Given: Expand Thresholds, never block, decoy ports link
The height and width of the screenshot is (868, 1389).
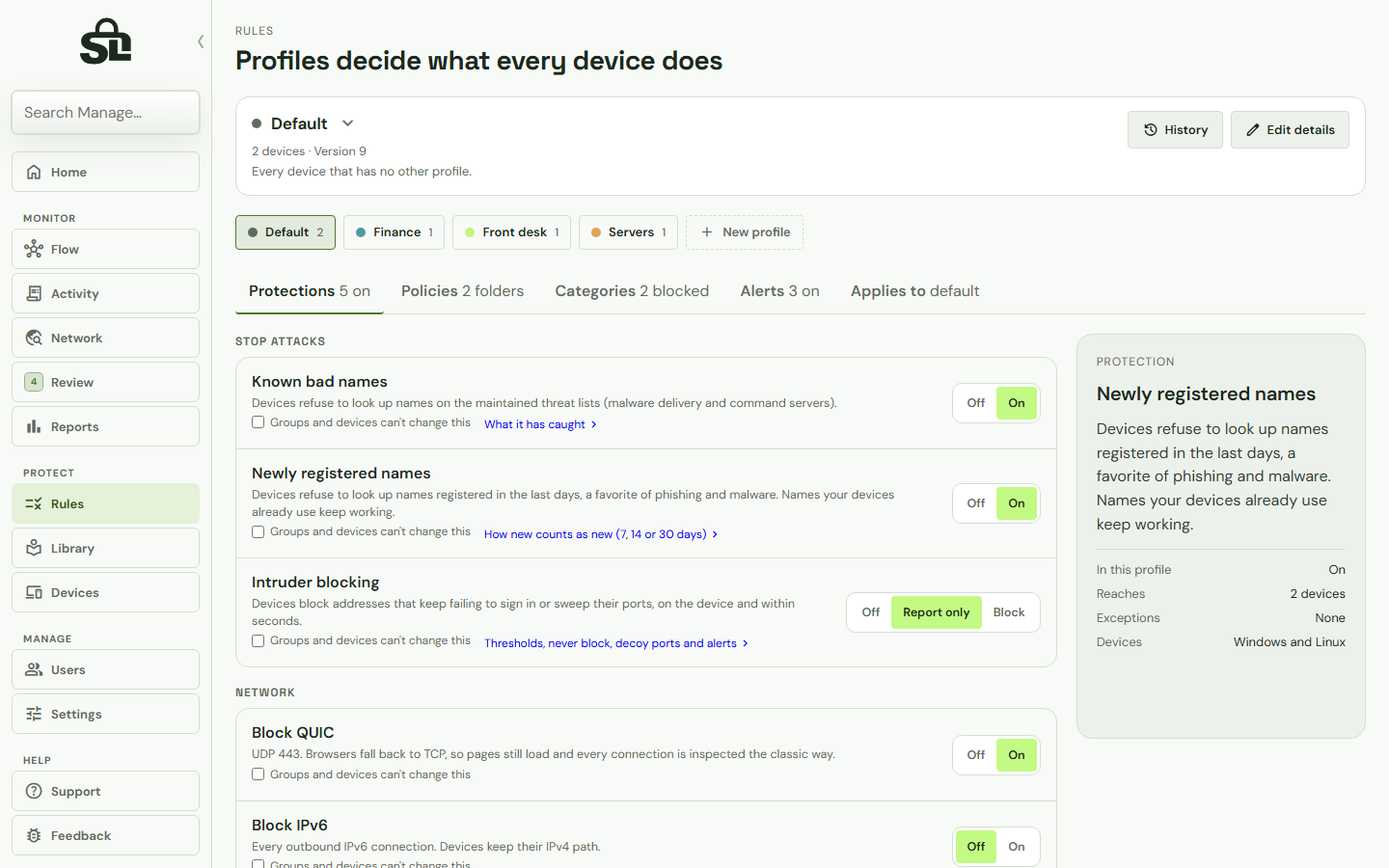Looking at the screenshot, I should pos(616,643).
